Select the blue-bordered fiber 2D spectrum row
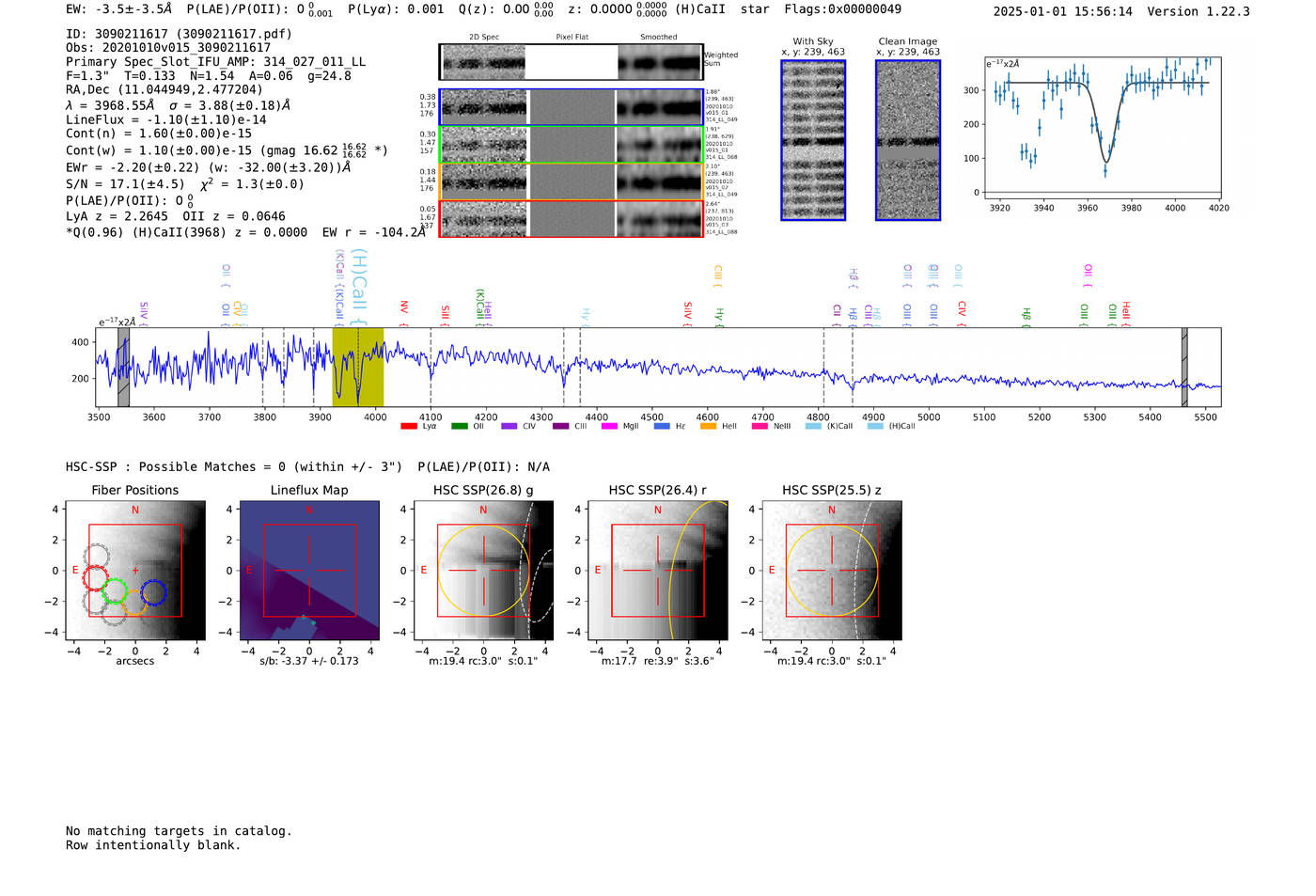The height and width of the screenshot is (896, 1316). (x=571, y=107)
